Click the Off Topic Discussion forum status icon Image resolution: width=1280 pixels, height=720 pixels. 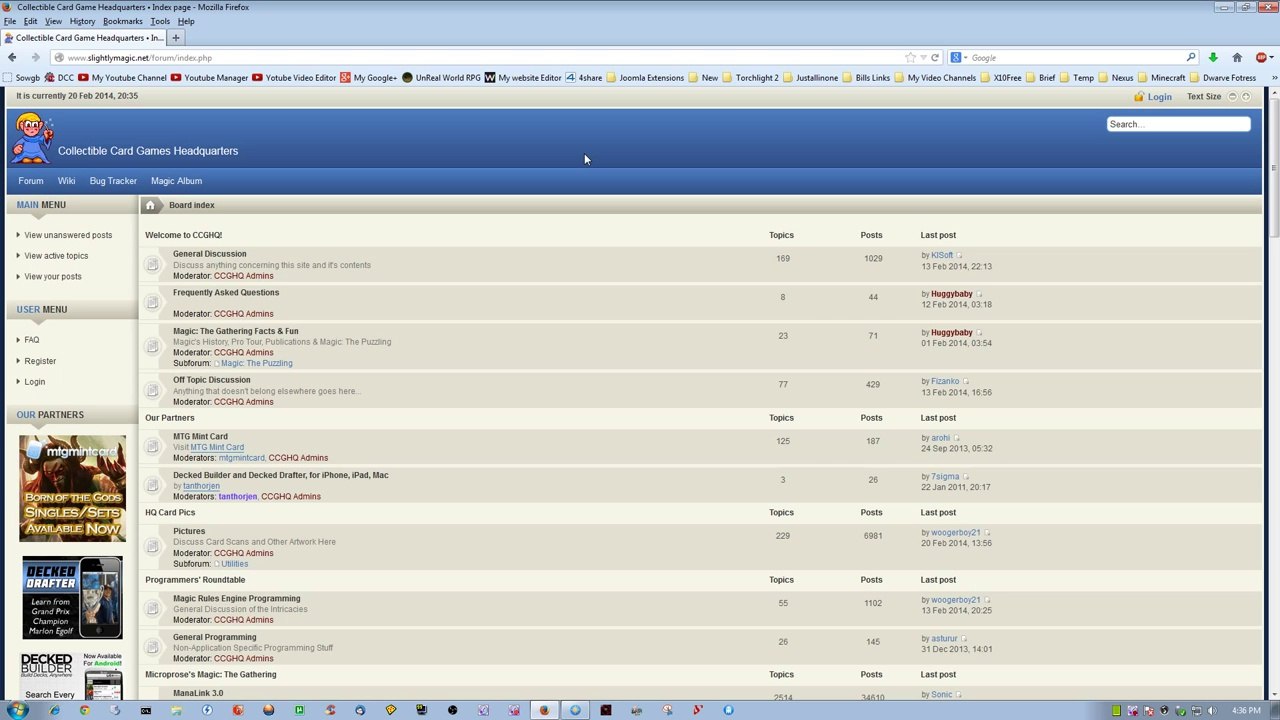[x=152, y=391]
